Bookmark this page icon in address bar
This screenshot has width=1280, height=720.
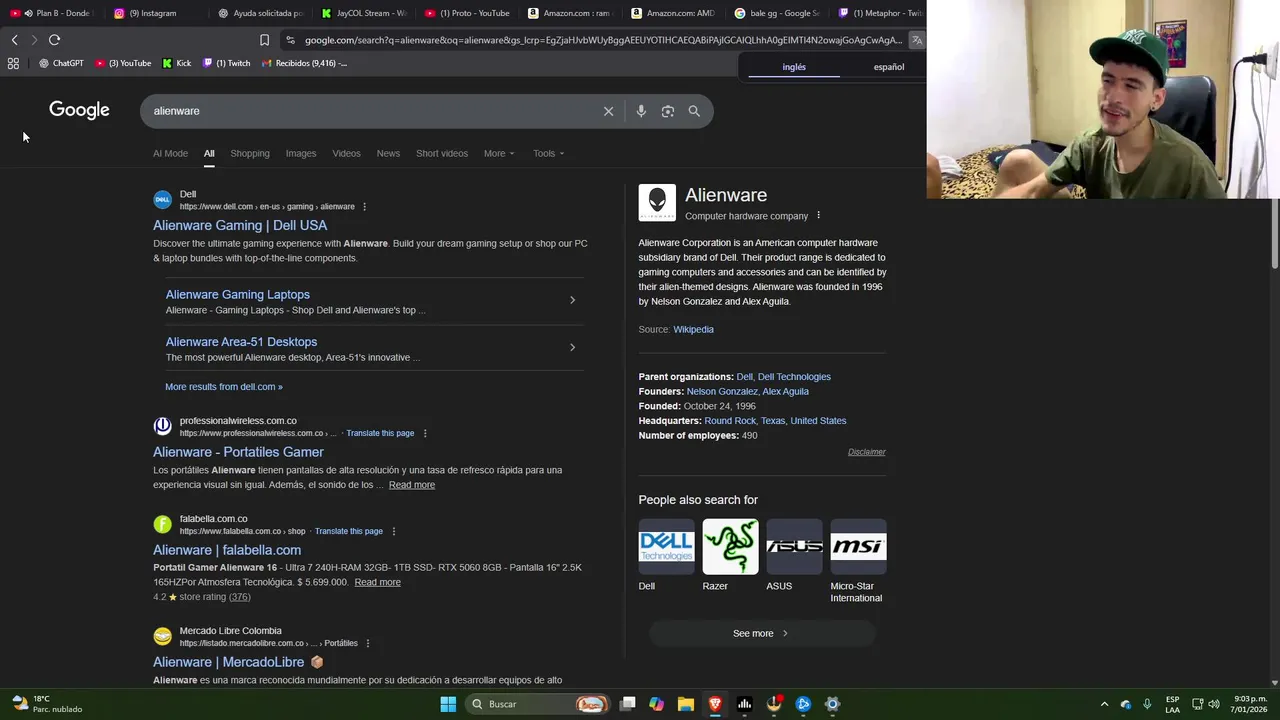tap(264, 40)
